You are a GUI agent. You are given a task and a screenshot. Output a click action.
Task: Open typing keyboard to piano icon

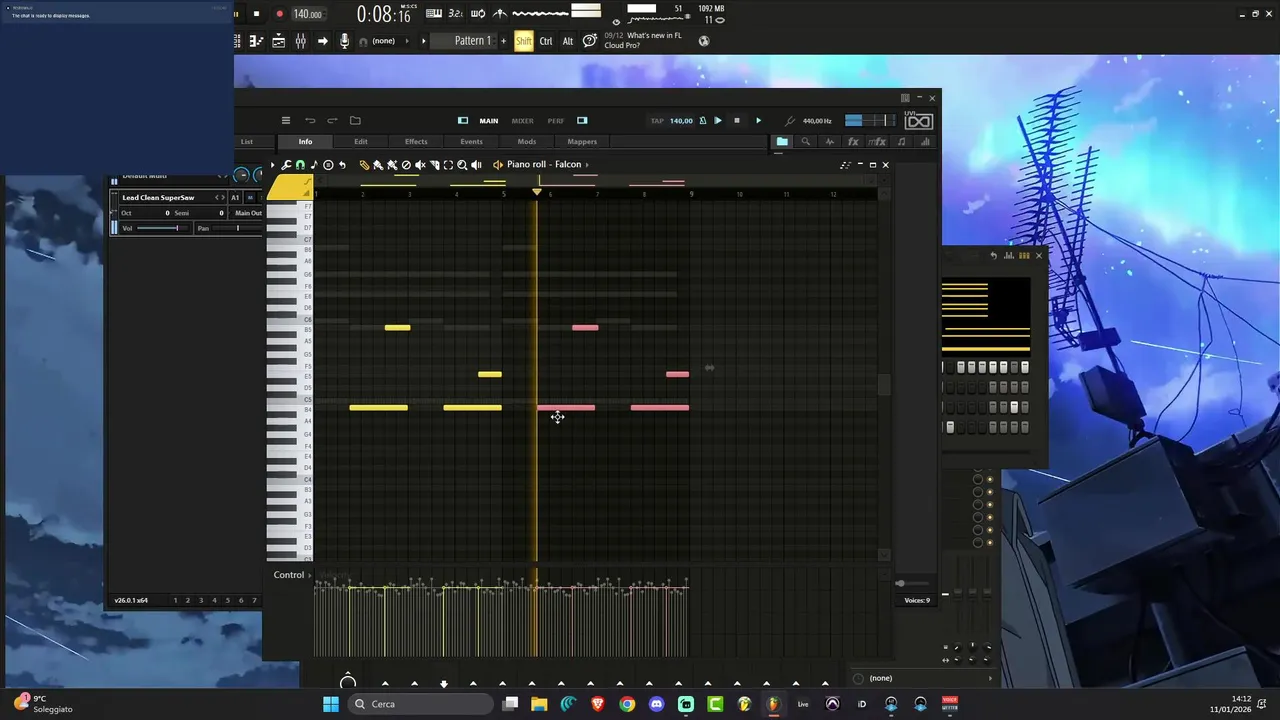coord(434,13)
